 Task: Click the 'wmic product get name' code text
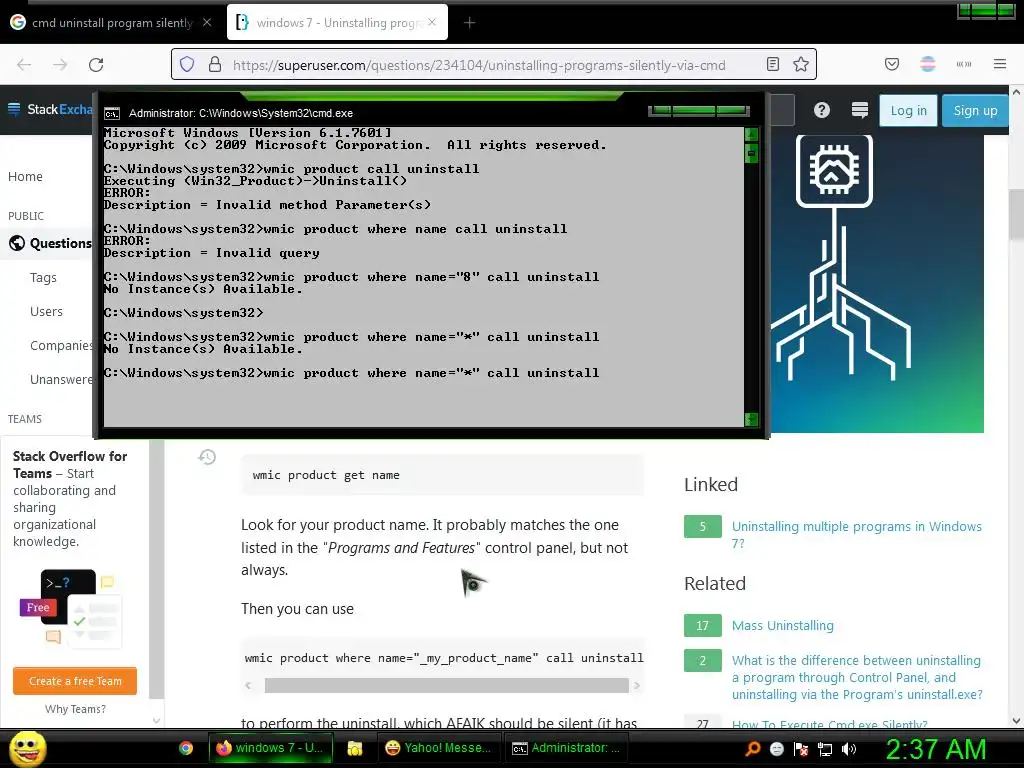tap(326, 475)
